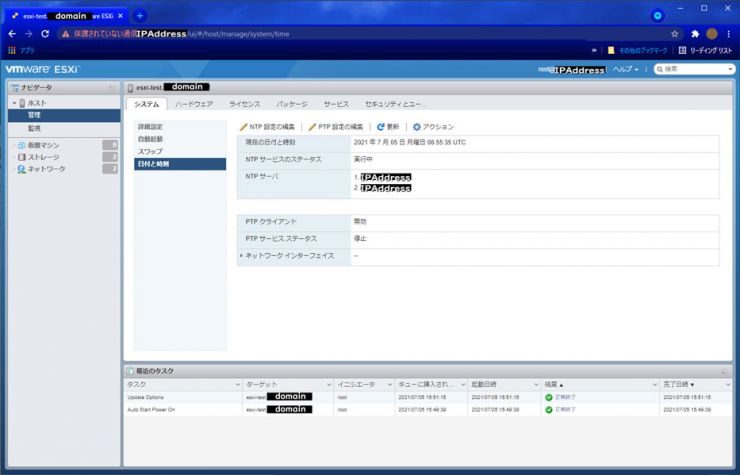The height and width of the screenshot is (475, 740).
Task: Click the 正常終了 link for Update Options
Action: pos(565,398)
